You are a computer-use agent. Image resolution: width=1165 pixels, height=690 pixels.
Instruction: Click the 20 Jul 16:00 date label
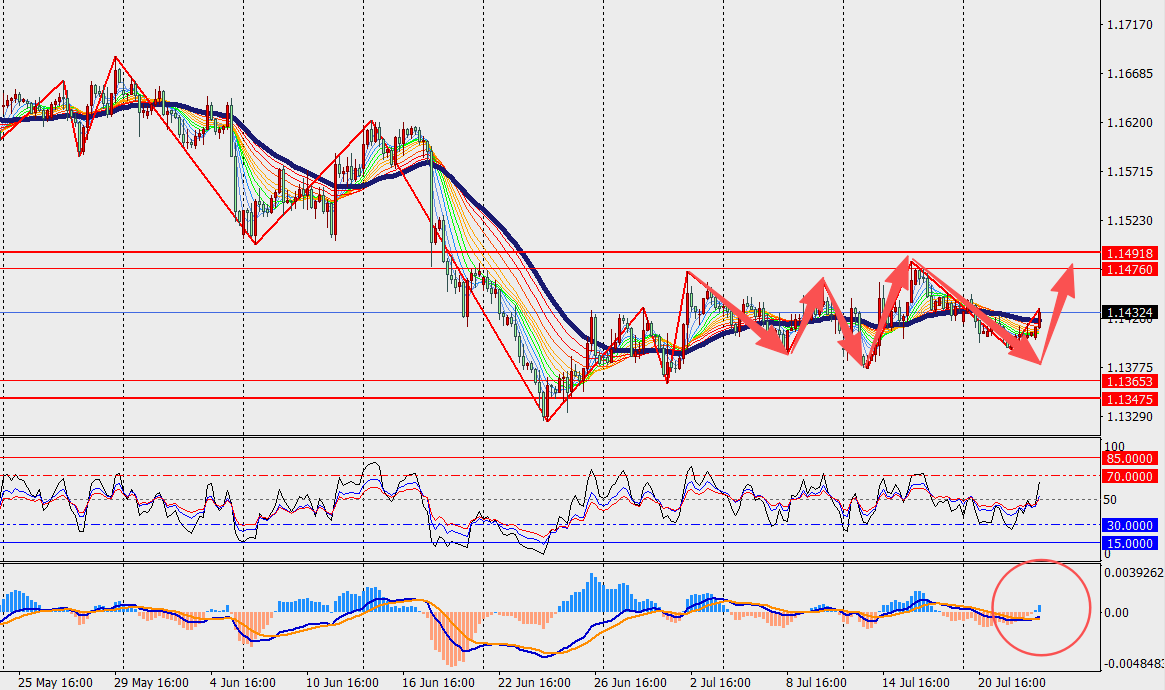[1011, 683]
